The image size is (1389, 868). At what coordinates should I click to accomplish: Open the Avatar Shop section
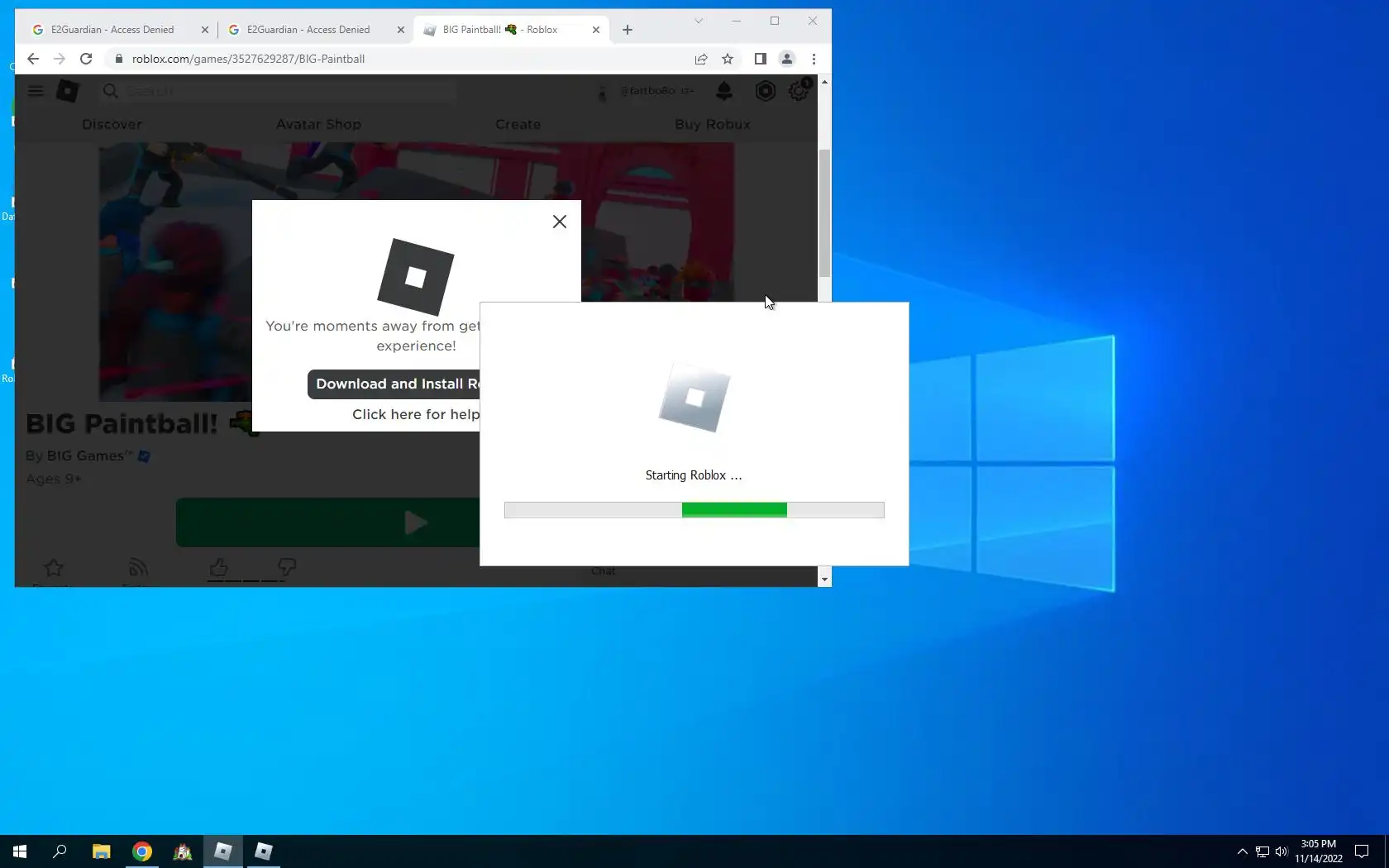pos(318,124)
